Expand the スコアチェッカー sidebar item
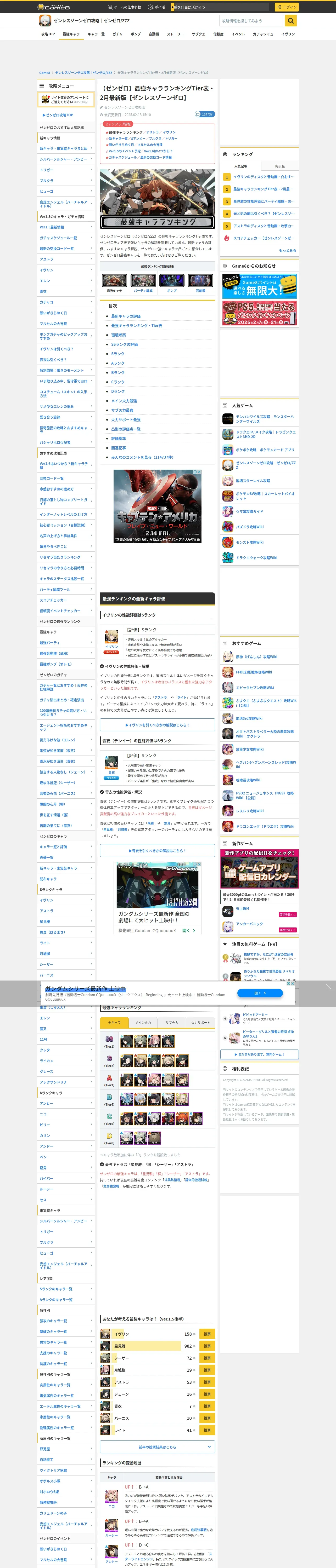336x1568 pixels. click(66, 600)
